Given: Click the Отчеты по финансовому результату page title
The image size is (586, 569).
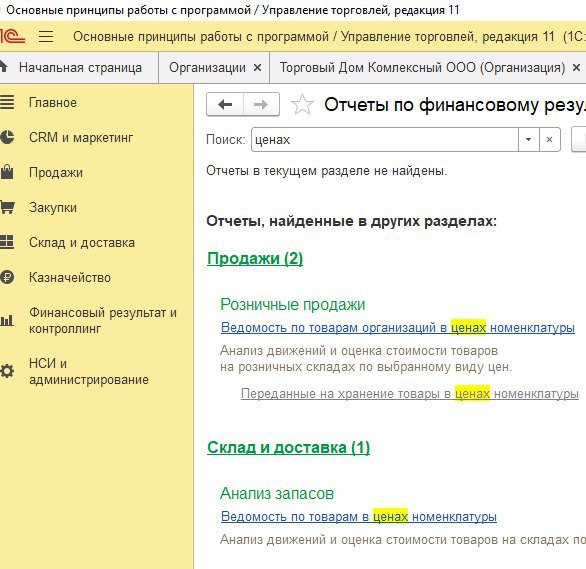Looking at the screenshot, I should 455,105.
